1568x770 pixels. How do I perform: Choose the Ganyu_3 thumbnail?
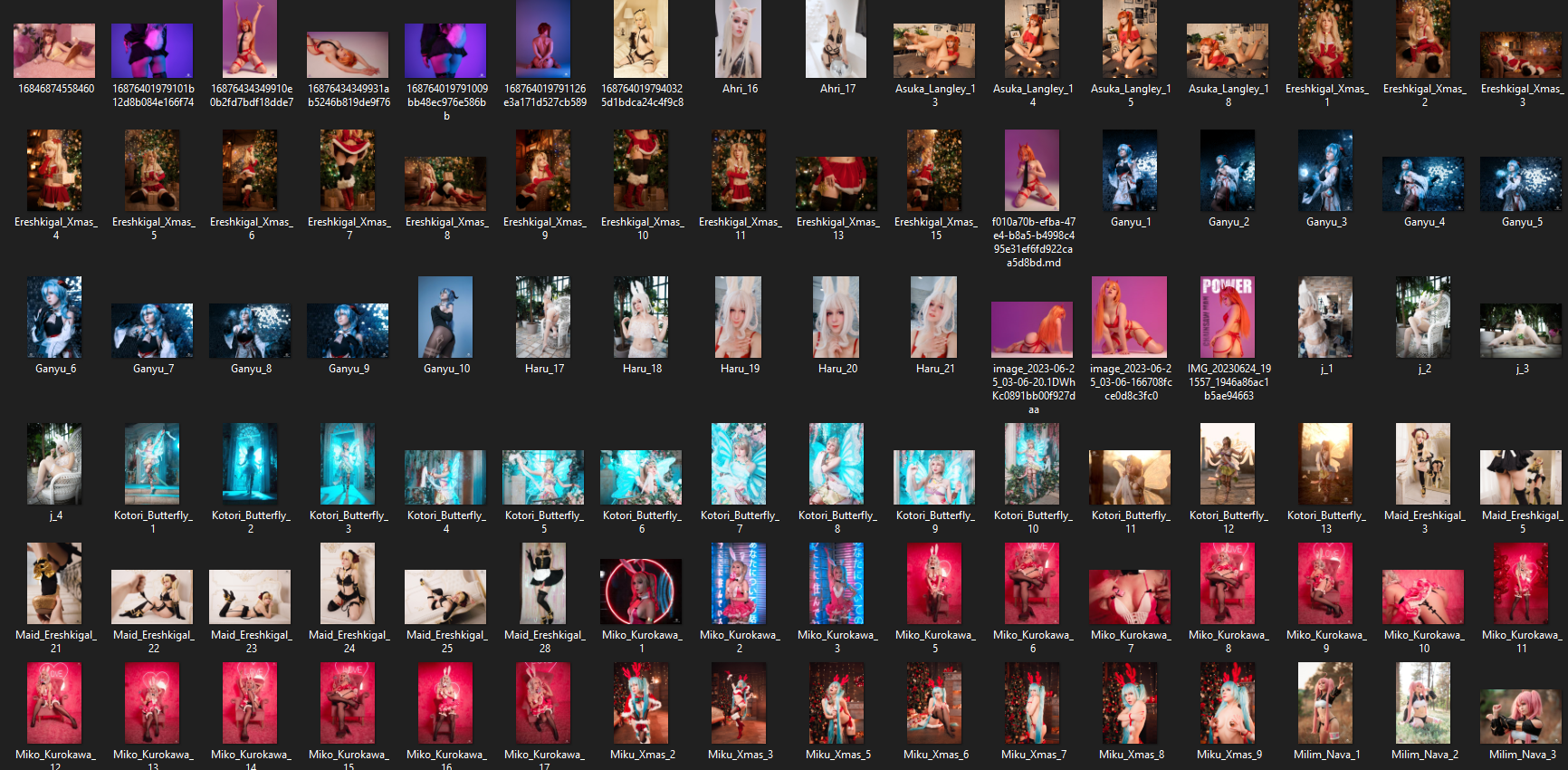coord(1326,170)
